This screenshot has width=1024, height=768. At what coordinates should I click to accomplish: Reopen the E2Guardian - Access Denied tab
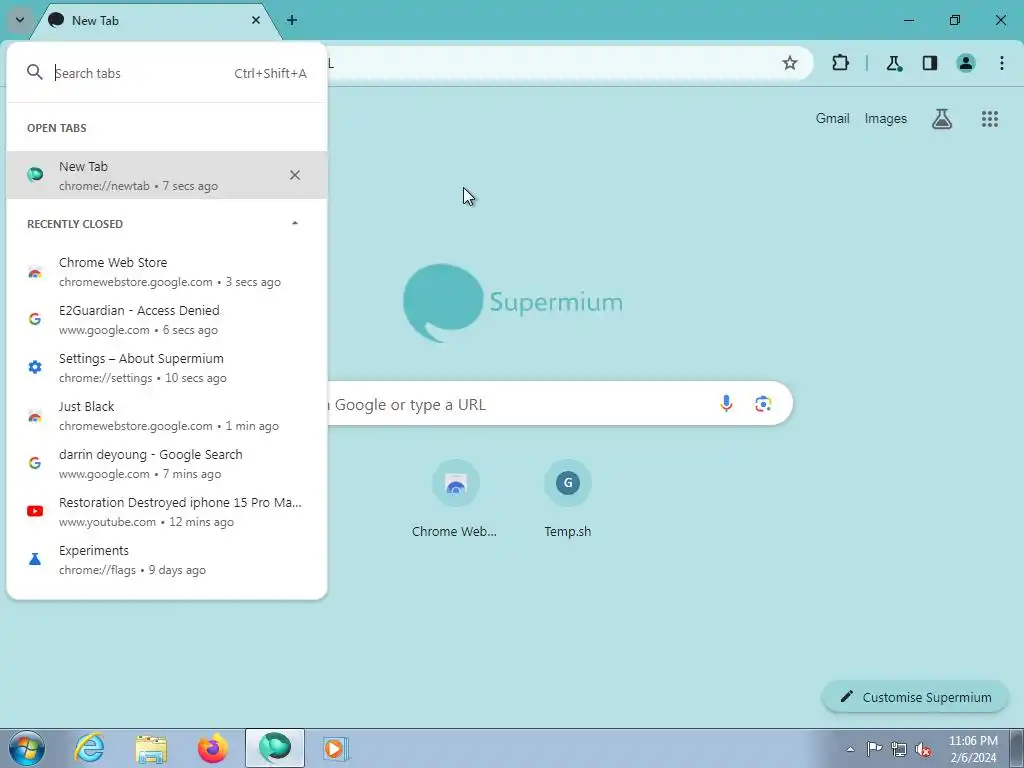[167, 319]
